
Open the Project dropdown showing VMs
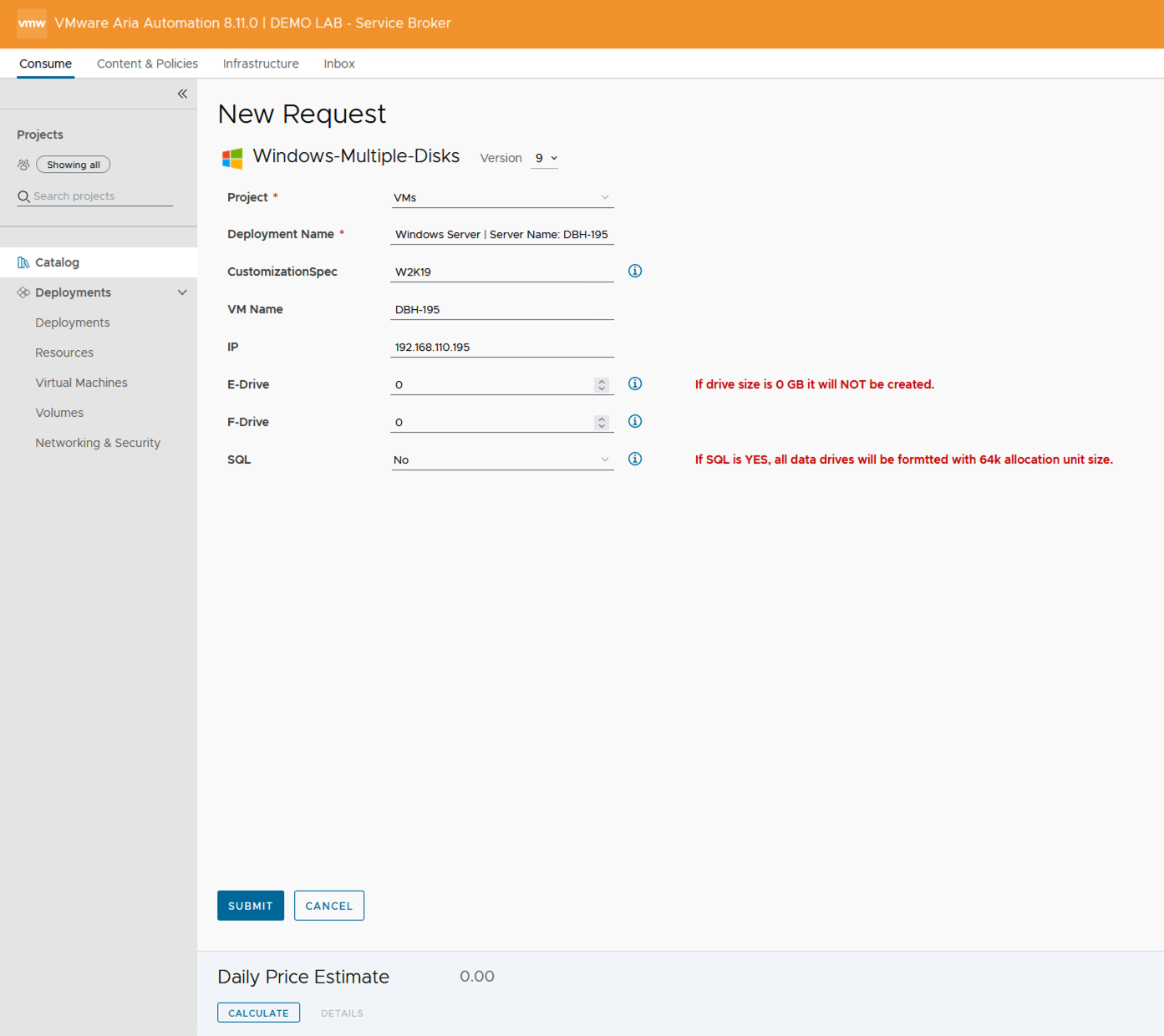(x=501, y=198)
